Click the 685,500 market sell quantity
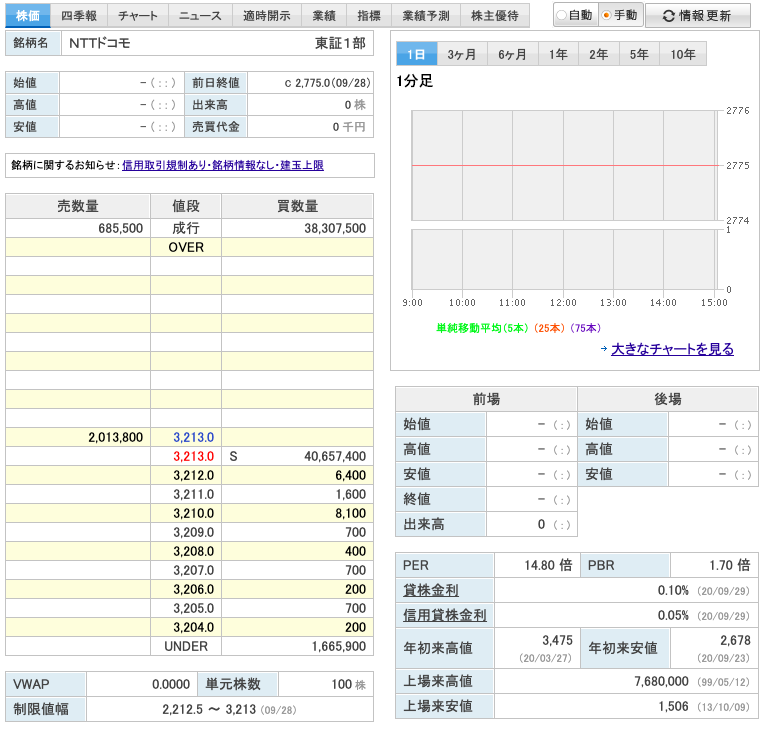The image size is (768, 729). coord(120,228)
